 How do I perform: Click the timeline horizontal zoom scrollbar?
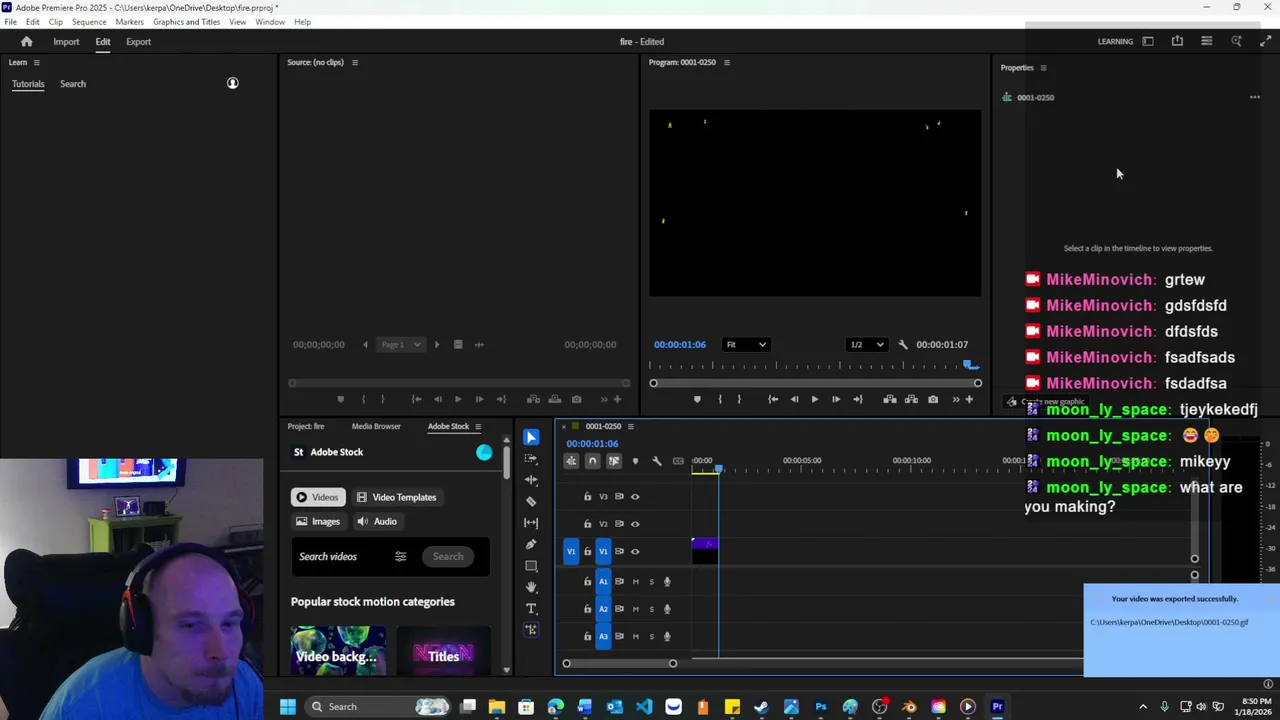point(619,663)
